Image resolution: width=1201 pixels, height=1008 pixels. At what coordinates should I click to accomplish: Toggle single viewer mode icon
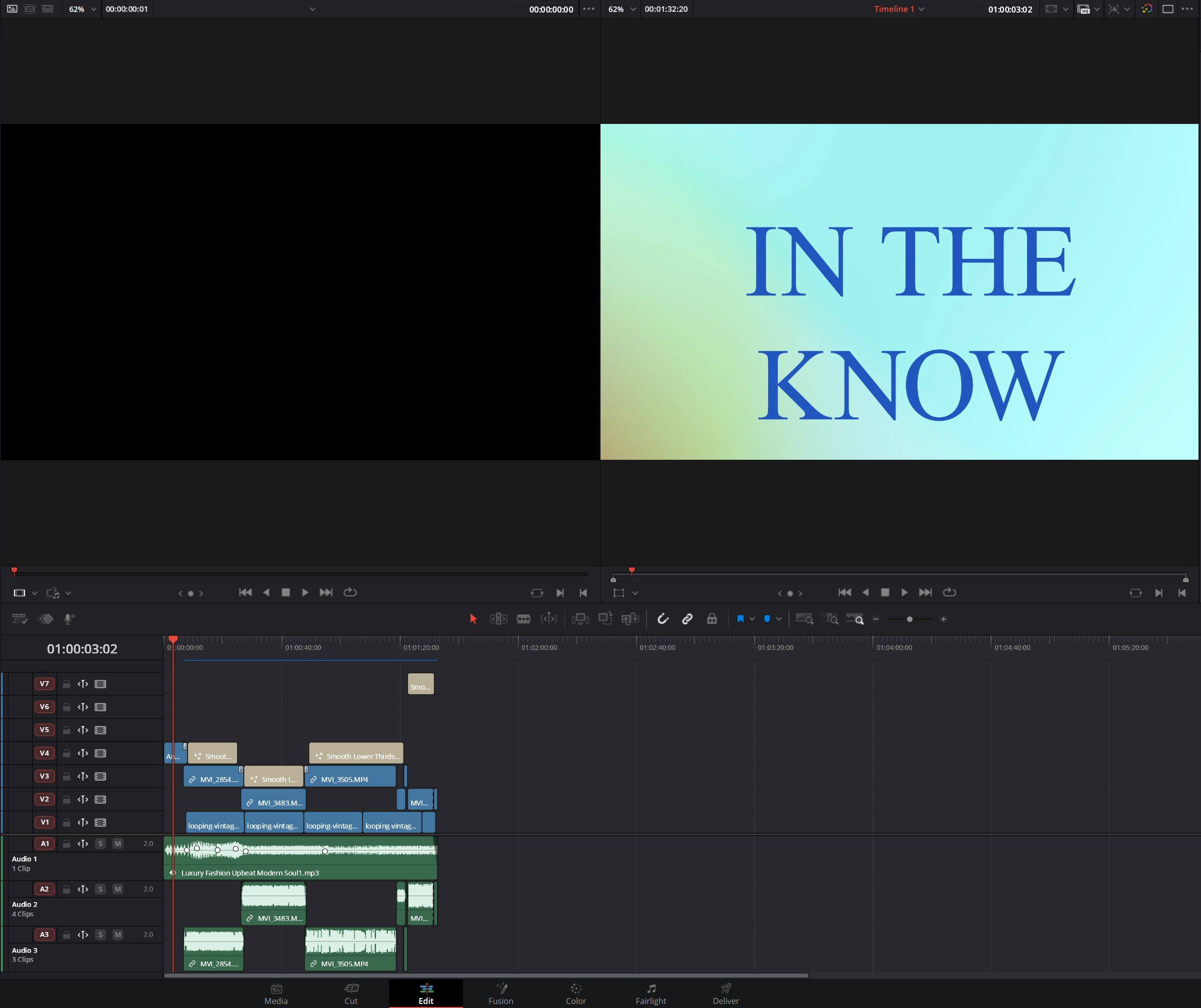pos(1168,9)
